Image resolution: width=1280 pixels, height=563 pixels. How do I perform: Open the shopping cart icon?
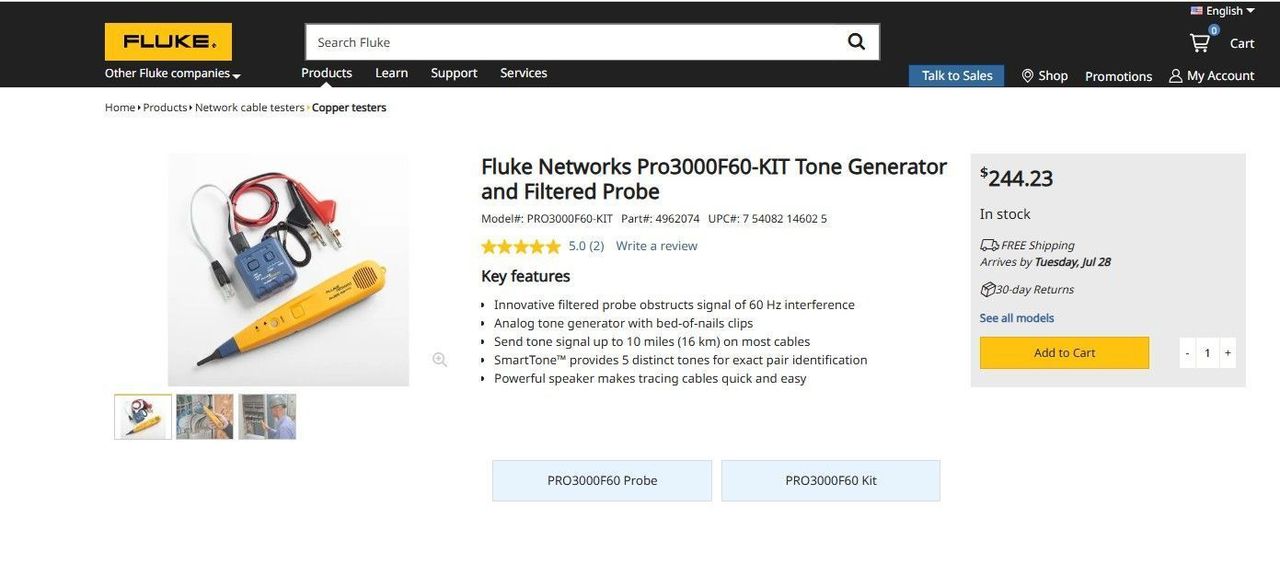pos(1199,43)
